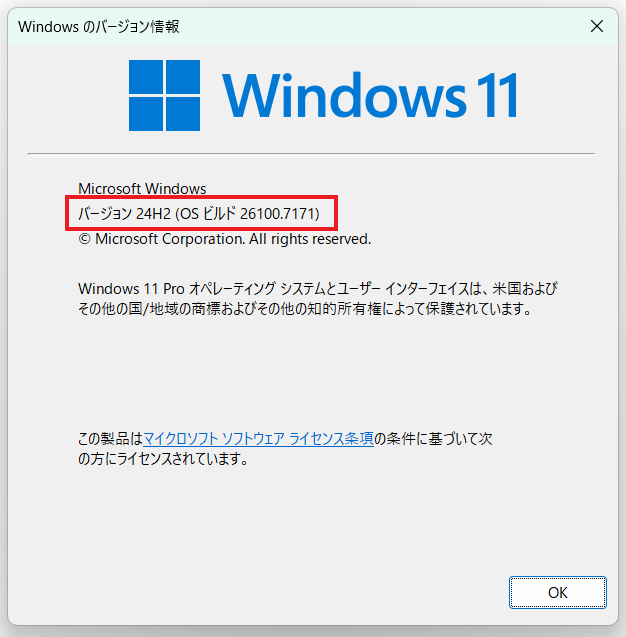This screenshot has width=626, height=637.
Task: Click the text "の条件に基づいて次" after link
Action: tap(433, 438)
